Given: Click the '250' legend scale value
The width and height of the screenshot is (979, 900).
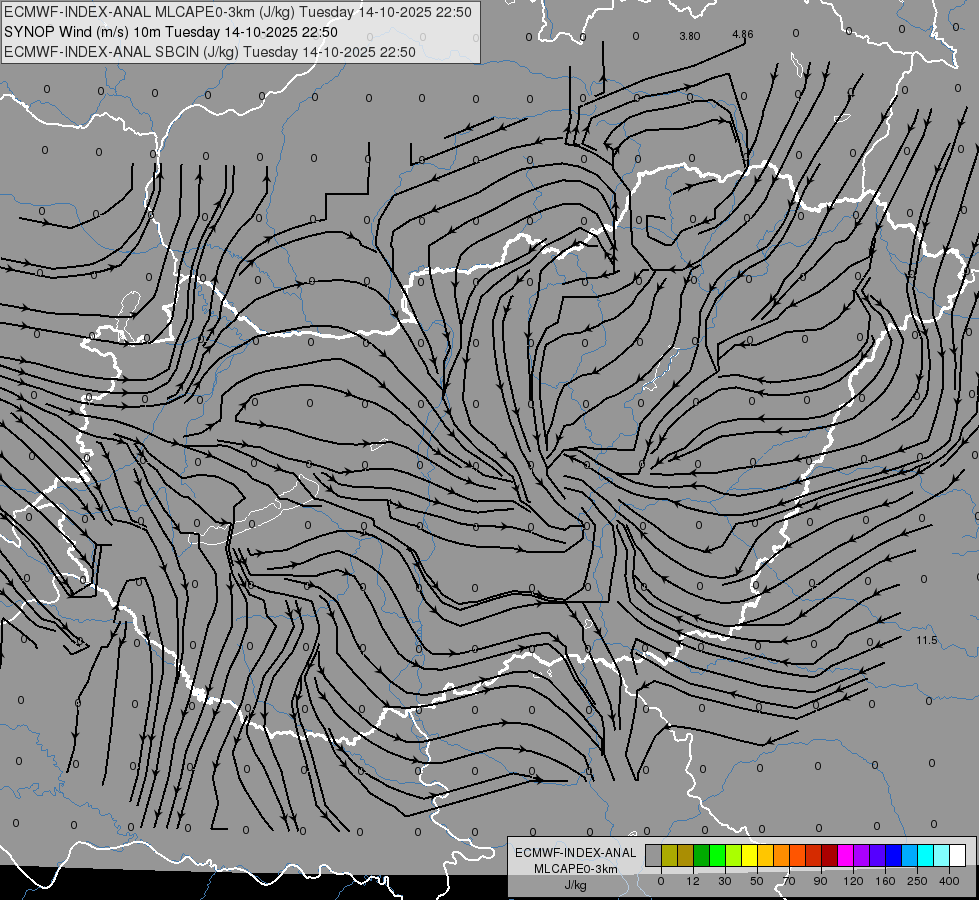Looking at the screenshot, I should pos(917,881).
